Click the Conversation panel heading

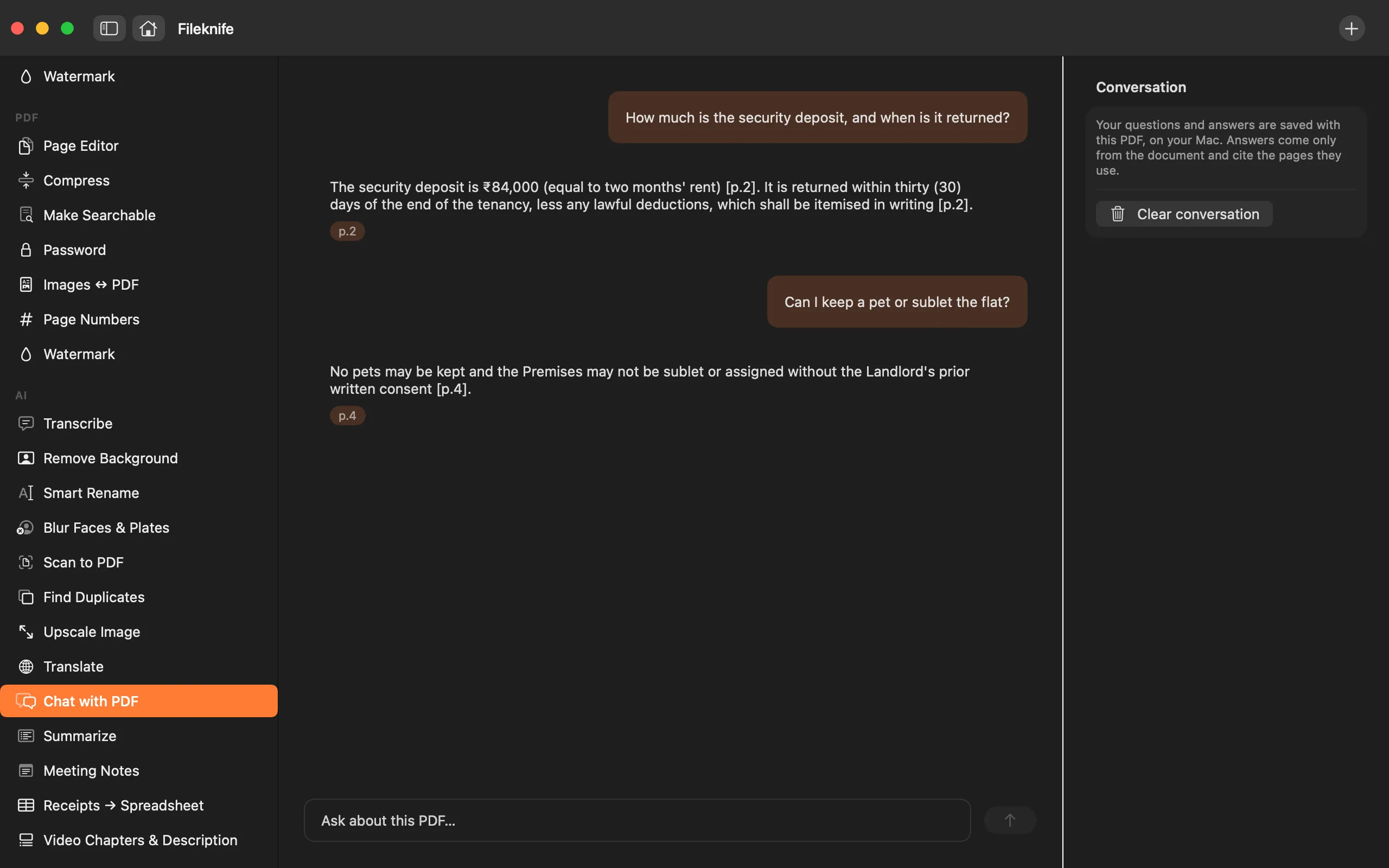click(1140, 87)
